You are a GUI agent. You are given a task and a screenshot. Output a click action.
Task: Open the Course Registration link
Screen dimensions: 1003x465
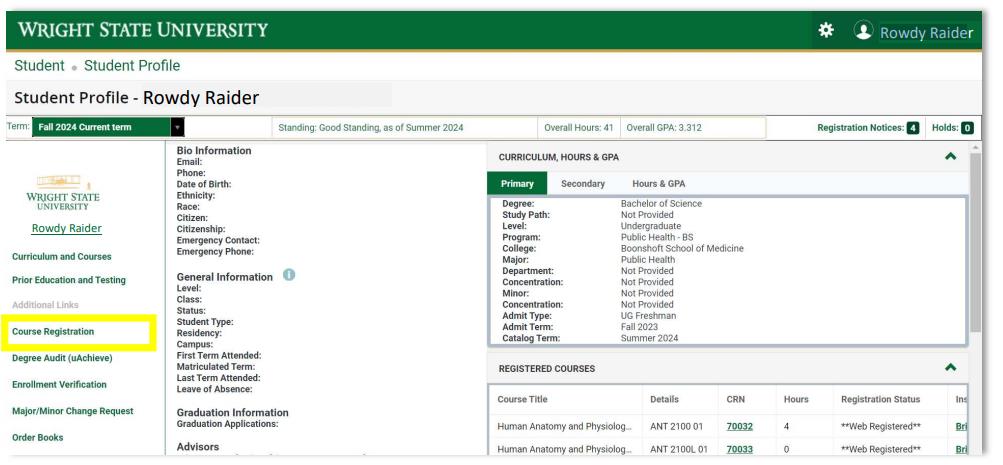(x=53, y=331)
